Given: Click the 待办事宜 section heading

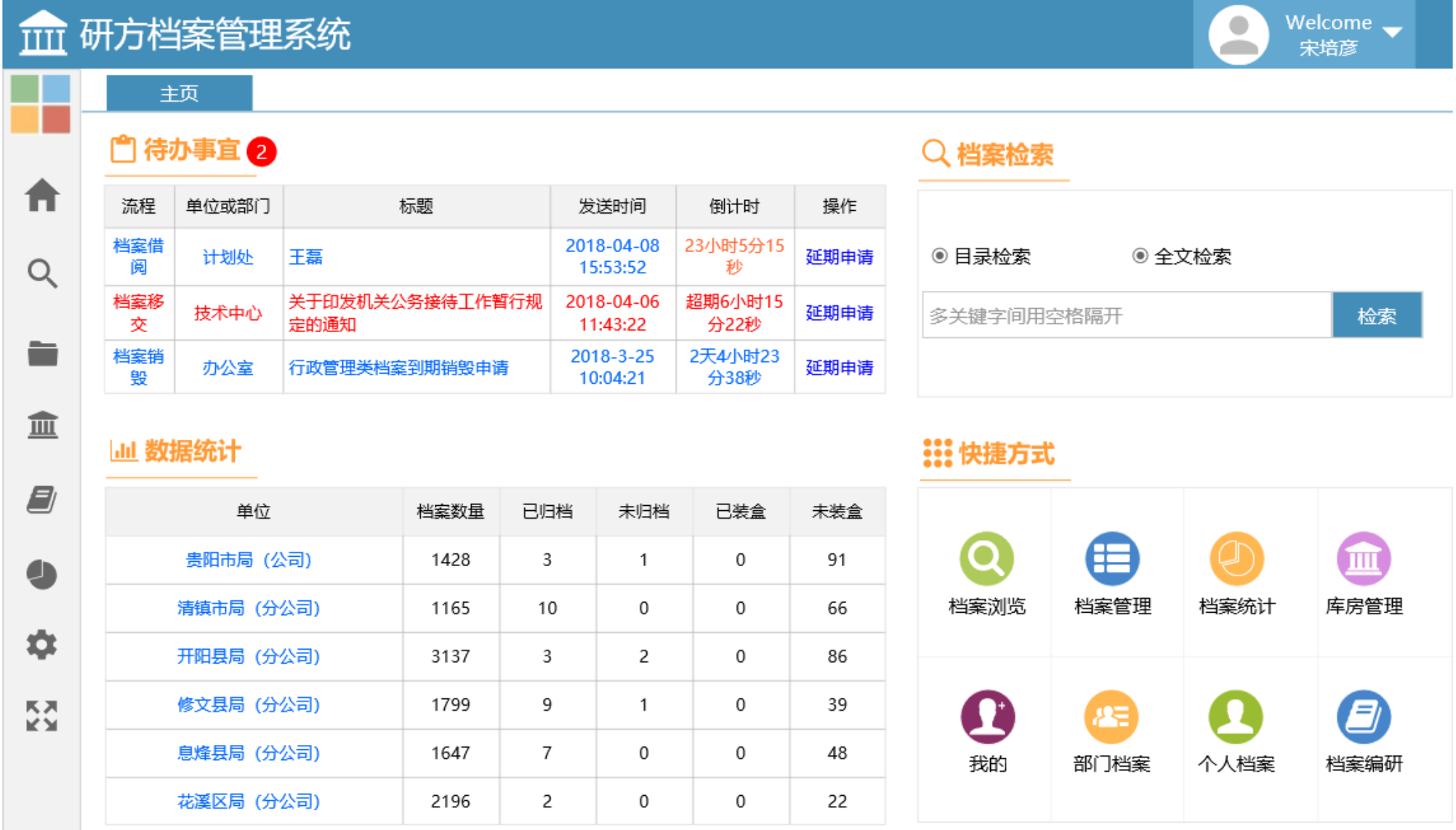Looking at the screenshot, I should click(192, 150).
